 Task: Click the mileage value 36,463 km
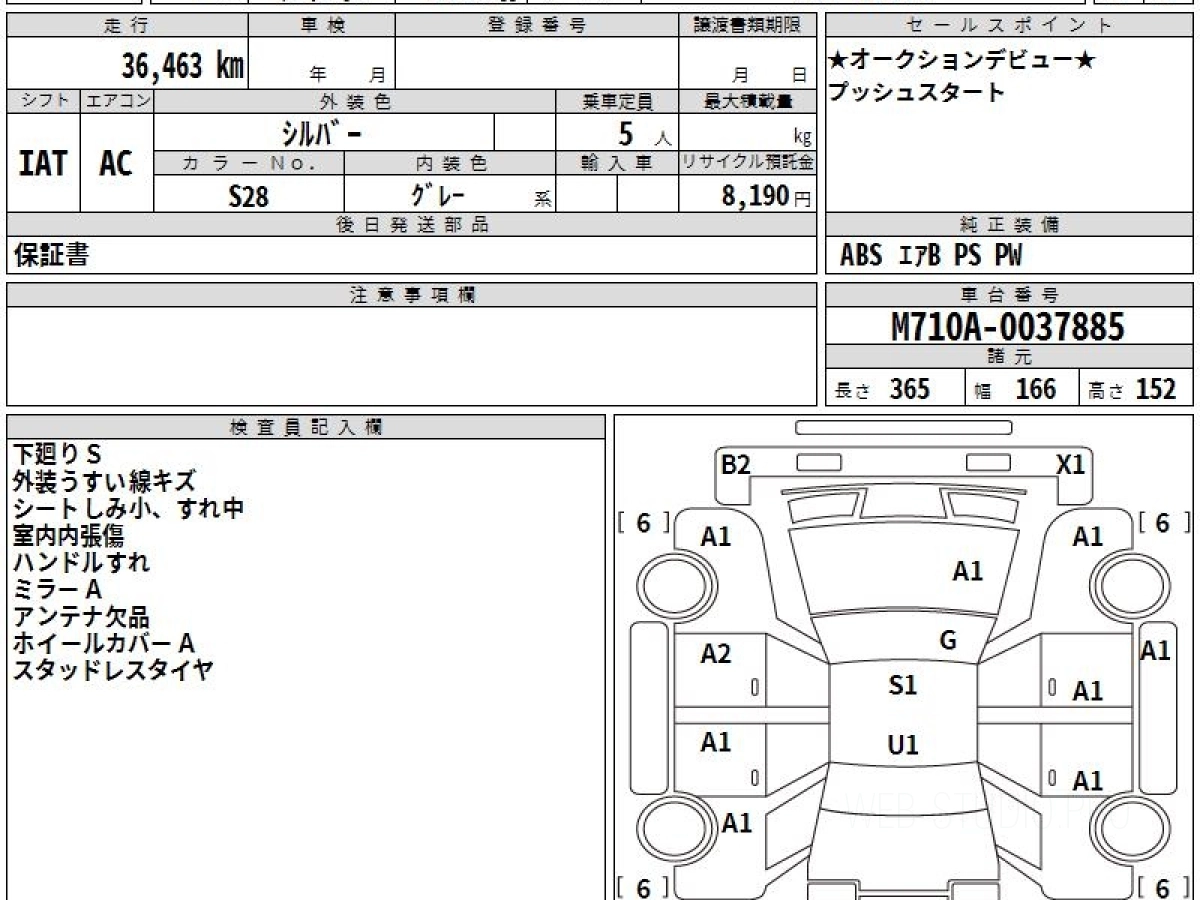[x=183, y=66]
